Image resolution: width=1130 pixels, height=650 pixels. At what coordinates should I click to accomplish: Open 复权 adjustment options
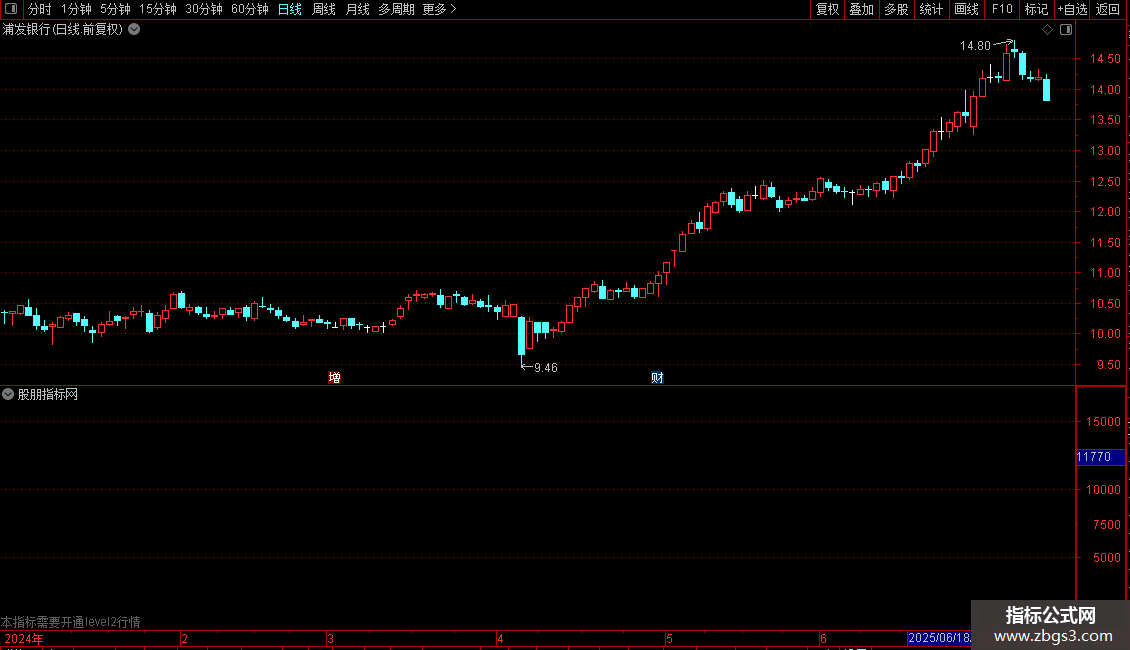pos(827,9)
